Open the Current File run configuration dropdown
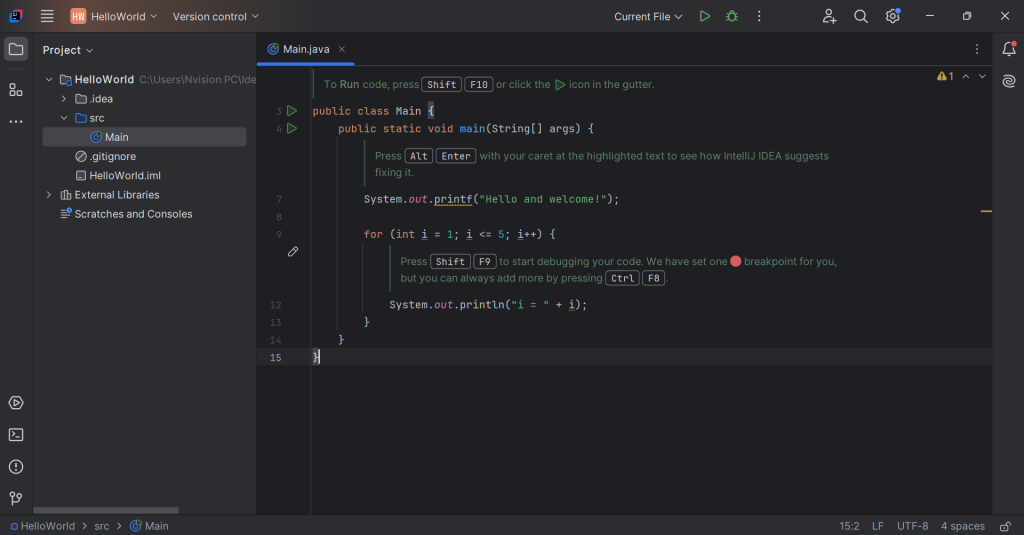Image resolution: width=1024 pixels, height=535 pixels. pyautogui.click(x=648, y=16)
